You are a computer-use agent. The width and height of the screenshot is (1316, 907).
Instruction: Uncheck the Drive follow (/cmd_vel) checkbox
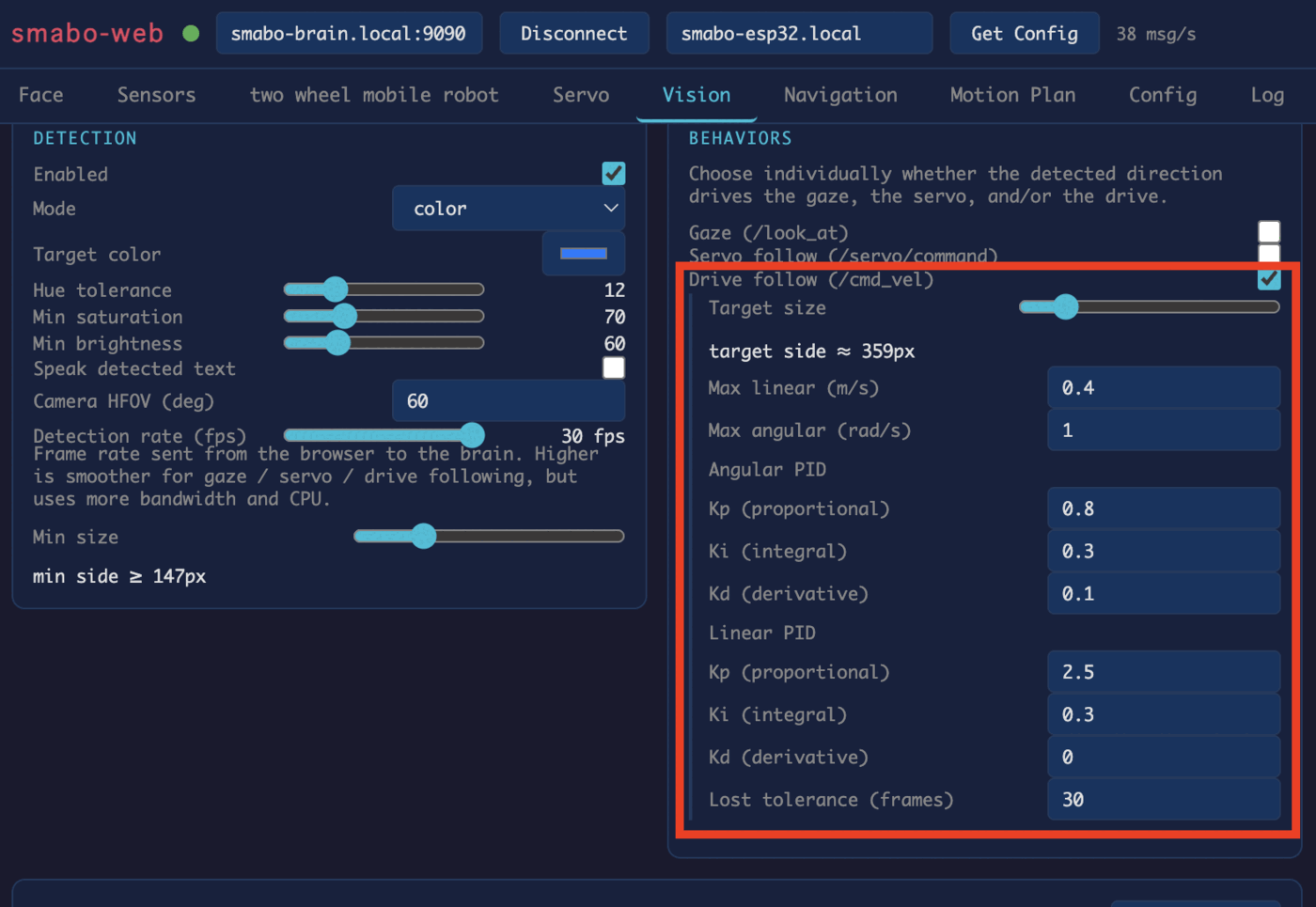1269,279
